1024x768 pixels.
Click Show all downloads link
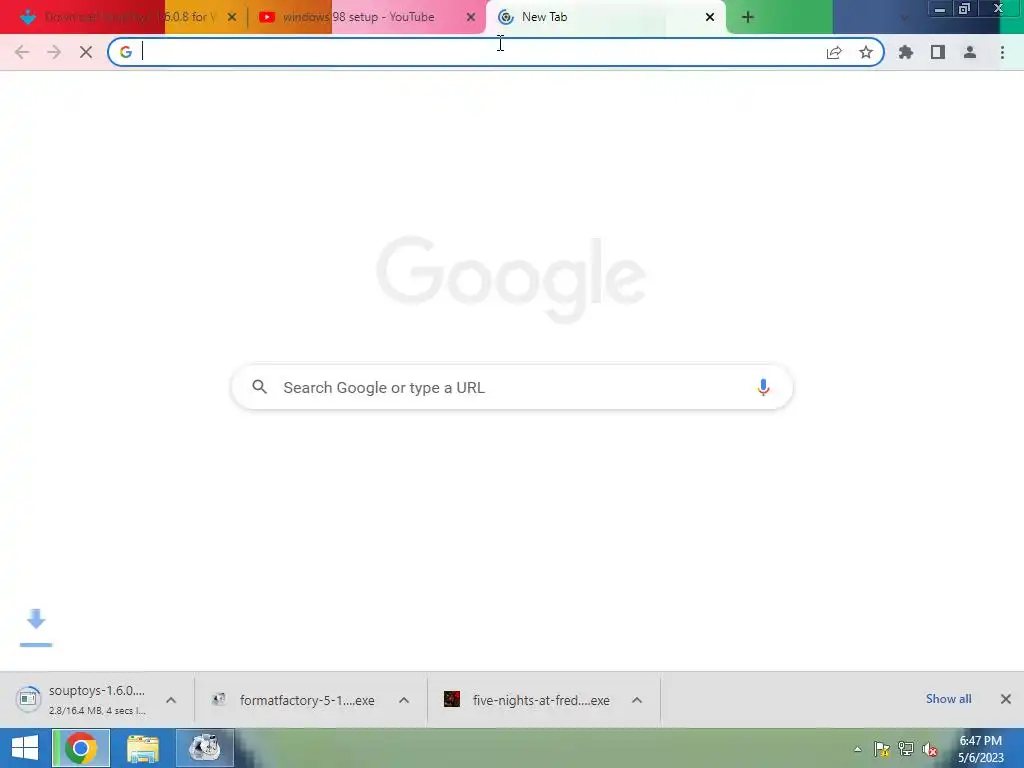tap(948, 699)
